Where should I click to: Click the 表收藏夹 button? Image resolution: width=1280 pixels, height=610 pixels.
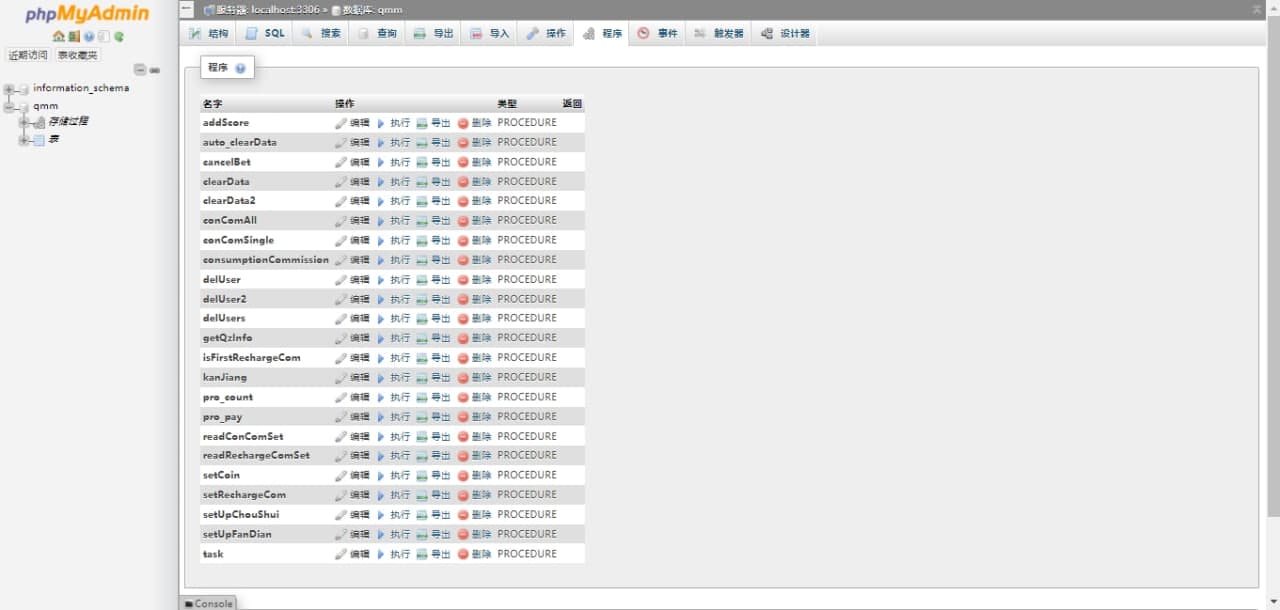pos(77,55)
